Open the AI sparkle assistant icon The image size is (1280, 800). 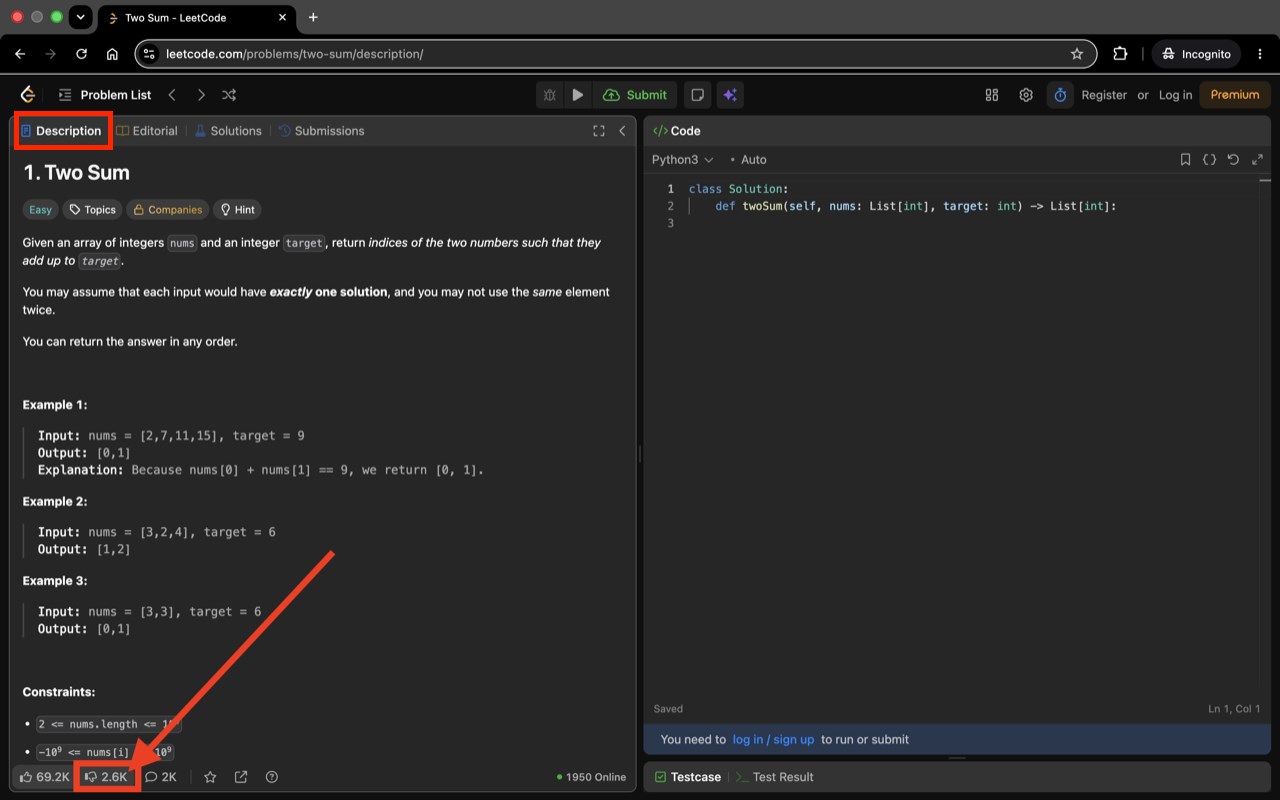pyautogui.click(x=730, y=95)
